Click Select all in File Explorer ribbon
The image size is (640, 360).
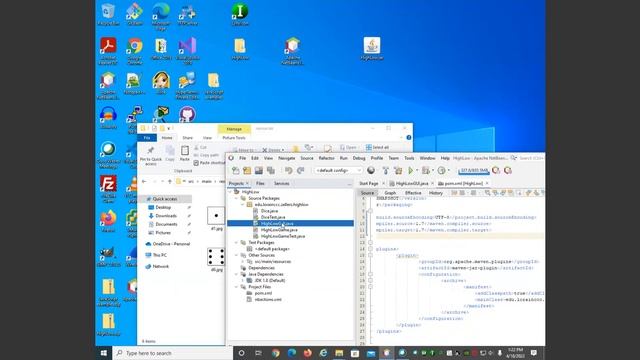click(x=377, y=147)
